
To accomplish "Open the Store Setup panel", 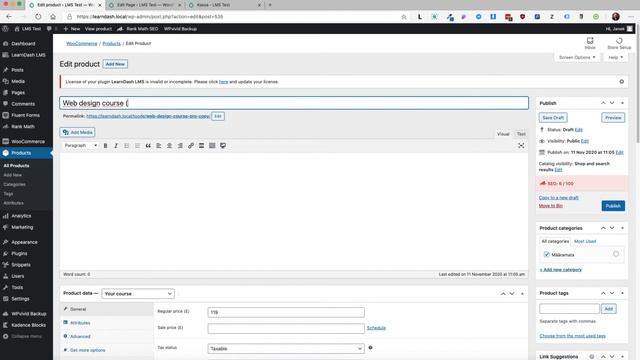I will [619, 43].
